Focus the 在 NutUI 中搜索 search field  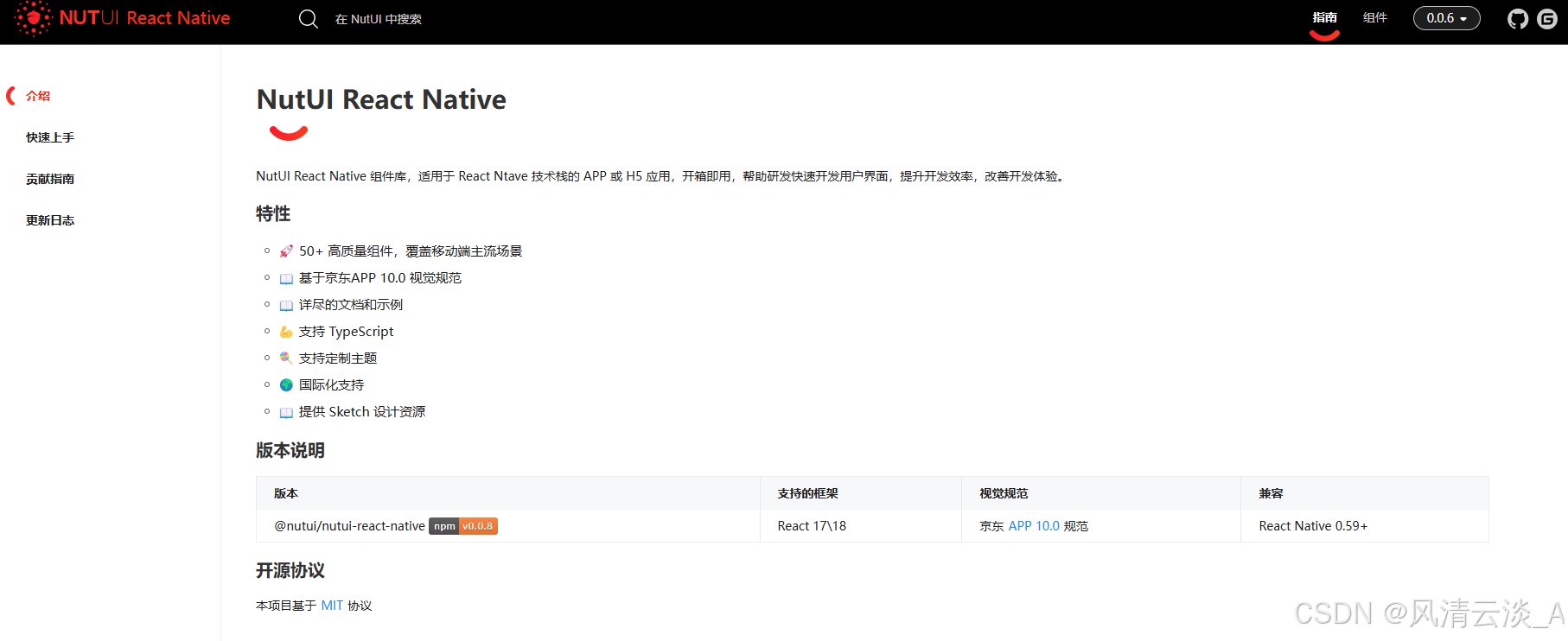(379, 19)
